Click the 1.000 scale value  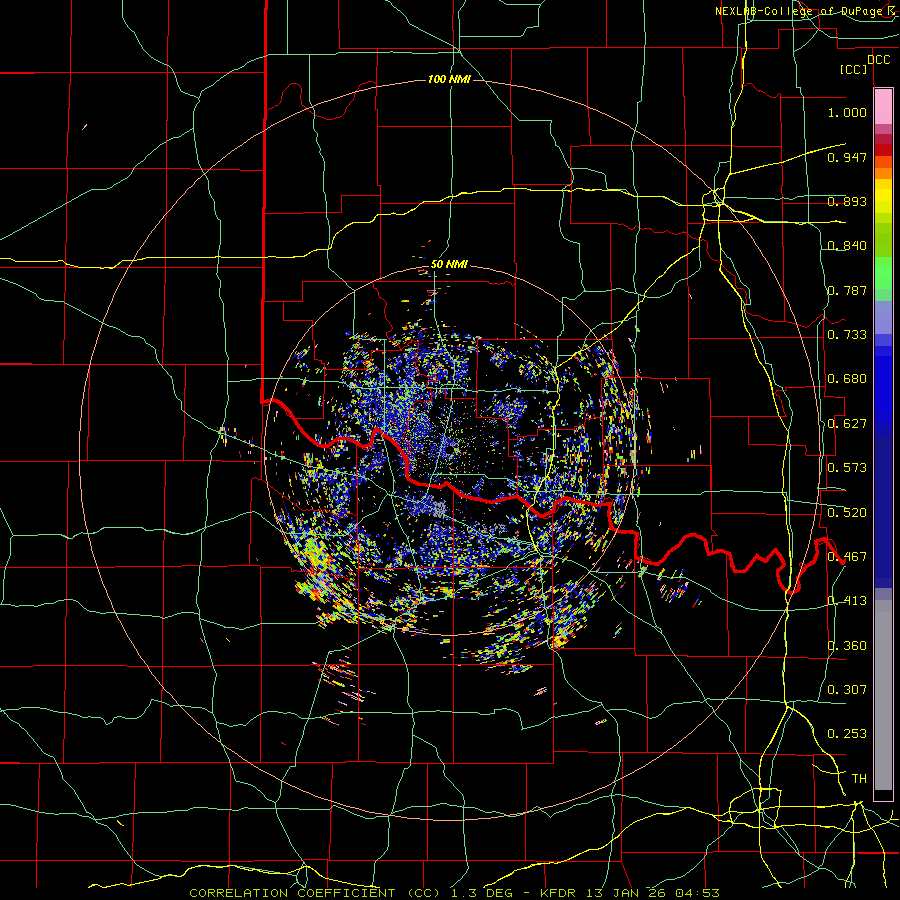click(x=847, y=112)
